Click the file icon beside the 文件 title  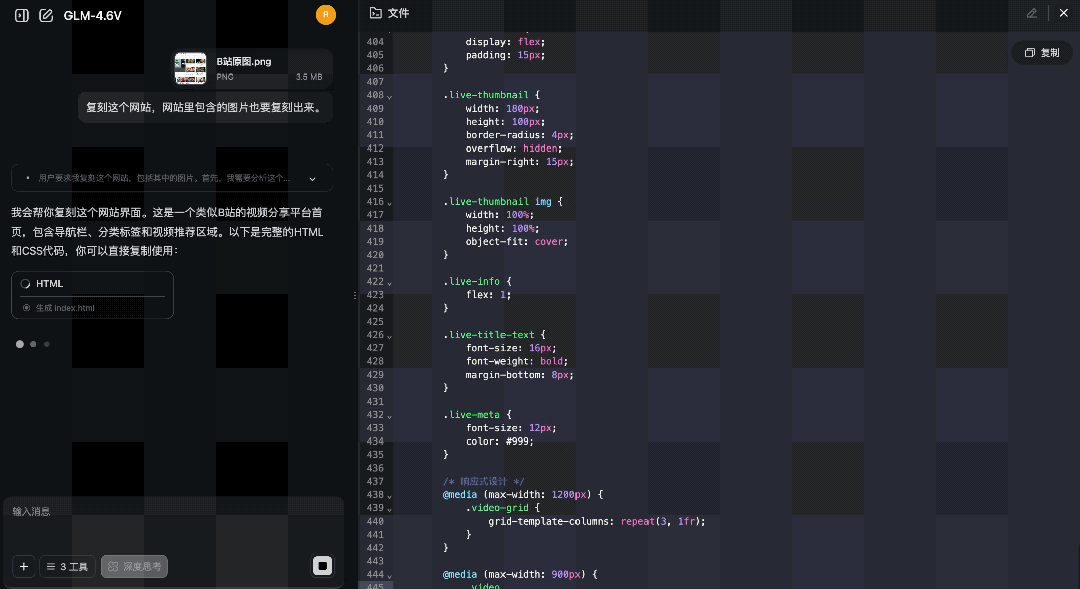375,13
